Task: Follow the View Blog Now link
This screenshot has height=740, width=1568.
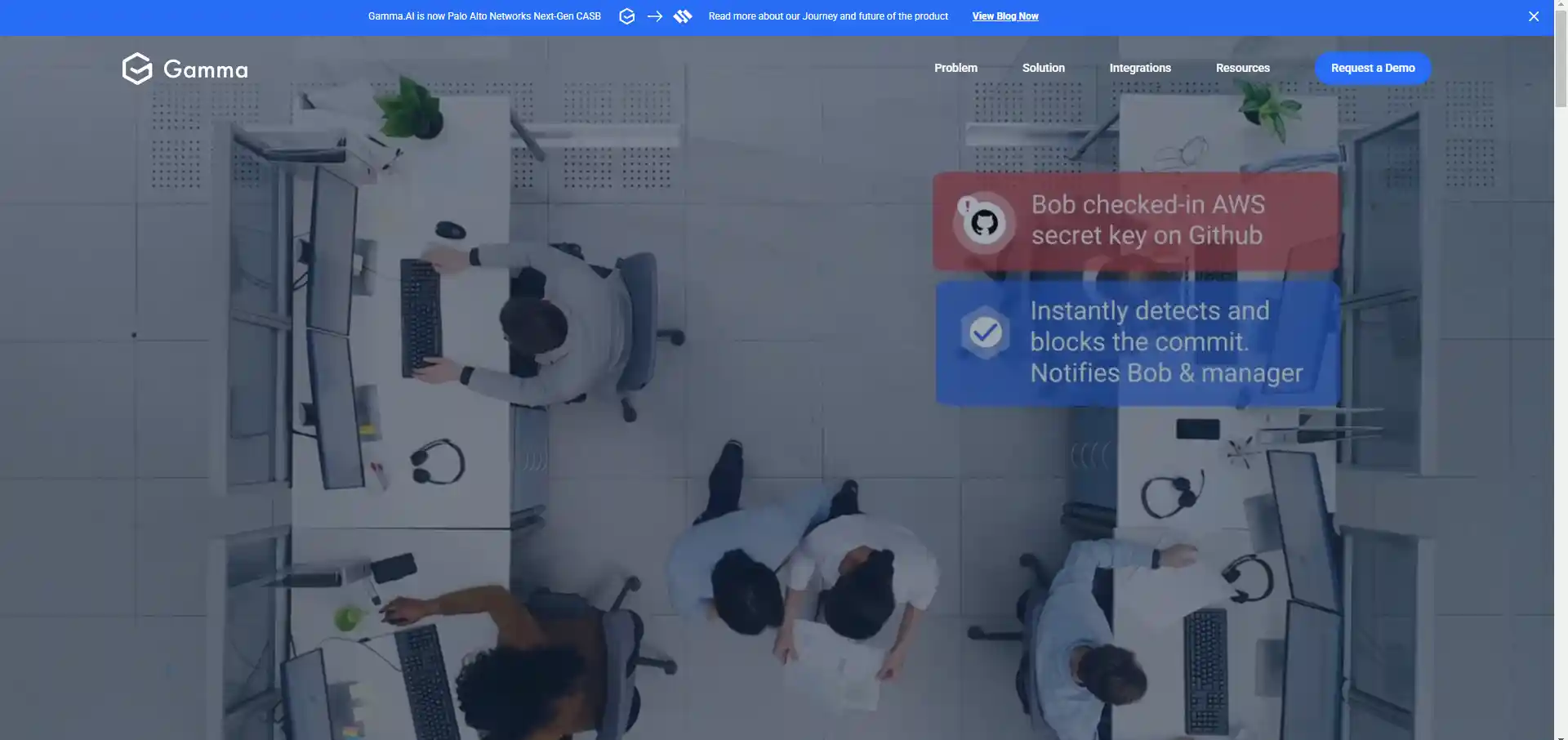Action: point(1004,16)
